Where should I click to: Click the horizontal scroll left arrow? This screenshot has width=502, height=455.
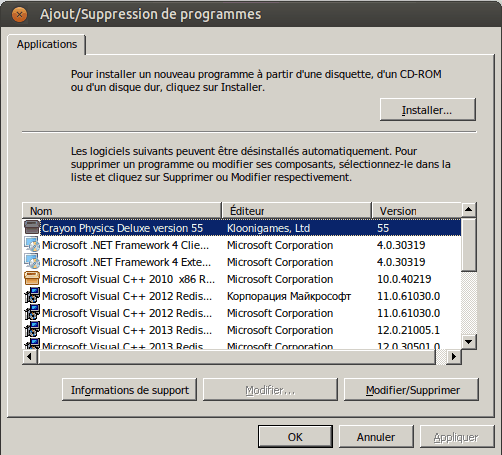pyautogui.click(x=30, y=357)
